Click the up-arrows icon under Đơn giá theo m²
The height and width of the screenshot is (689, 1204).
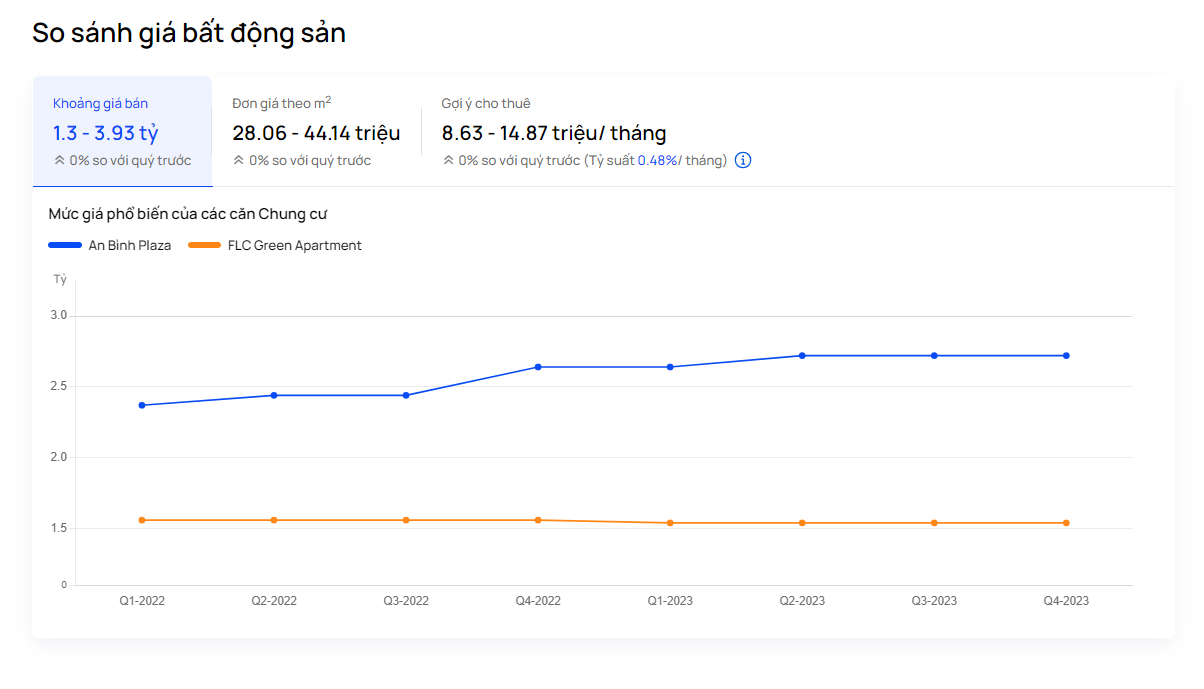(x=238, y=160)
